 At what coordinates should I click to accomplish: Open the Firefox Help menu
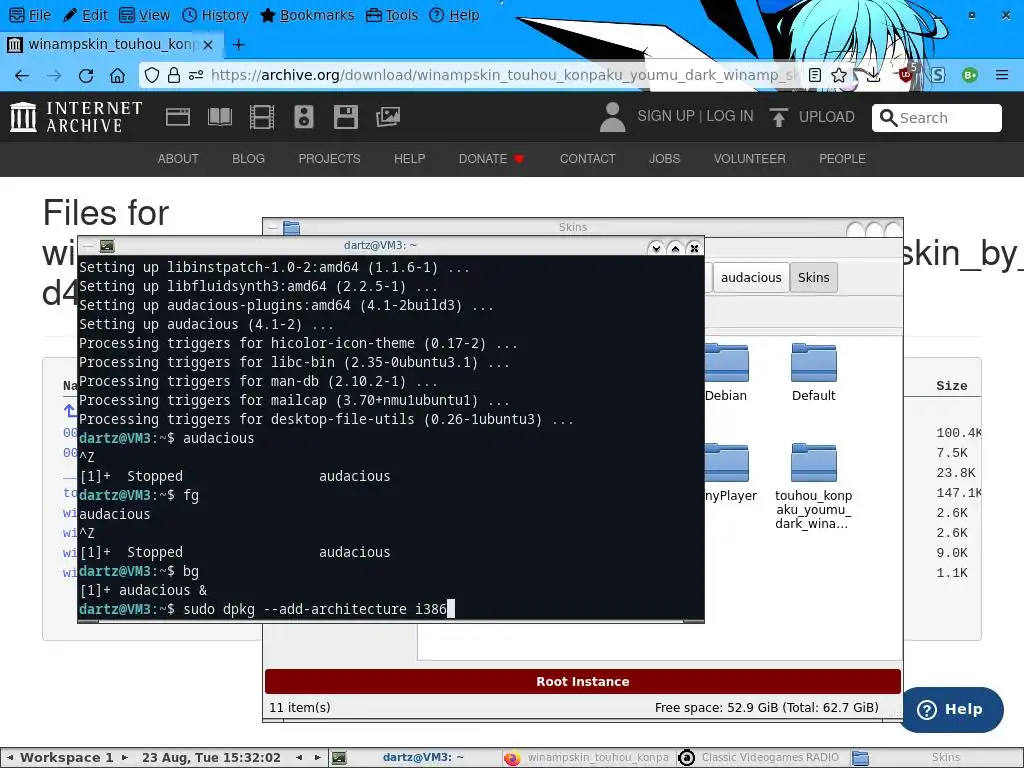pos(454,15)
